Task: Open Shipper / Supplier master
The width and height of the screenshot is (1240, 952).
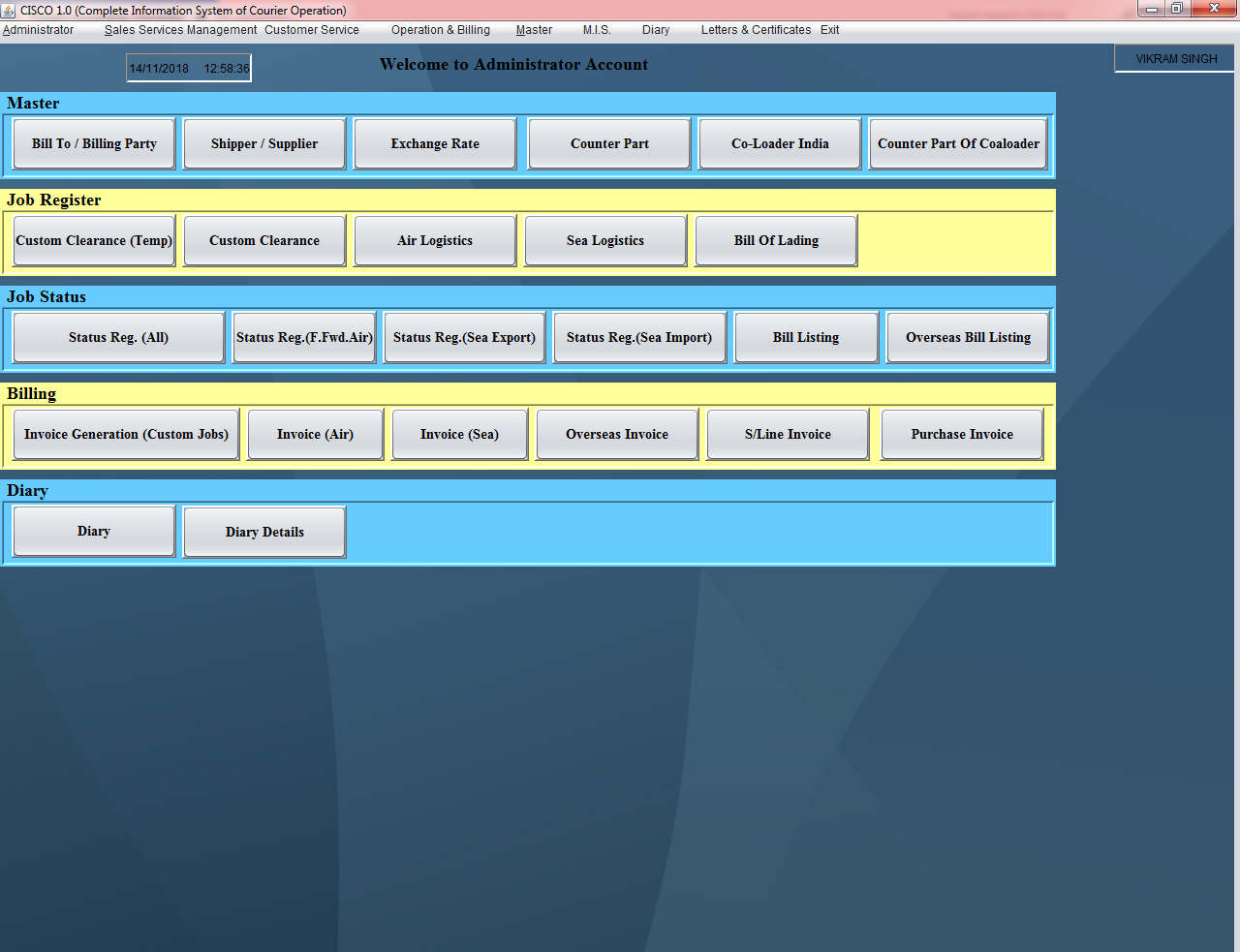Action: pyautogui.click(x=264, y=143)
